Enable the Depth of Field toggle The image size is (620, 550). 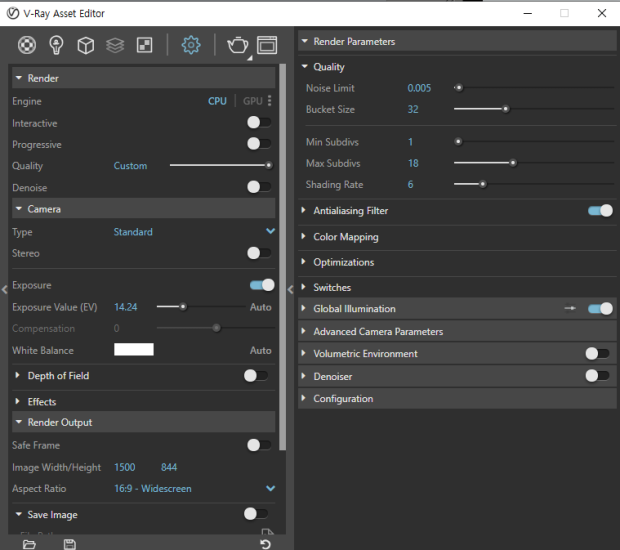click(256, 376)
